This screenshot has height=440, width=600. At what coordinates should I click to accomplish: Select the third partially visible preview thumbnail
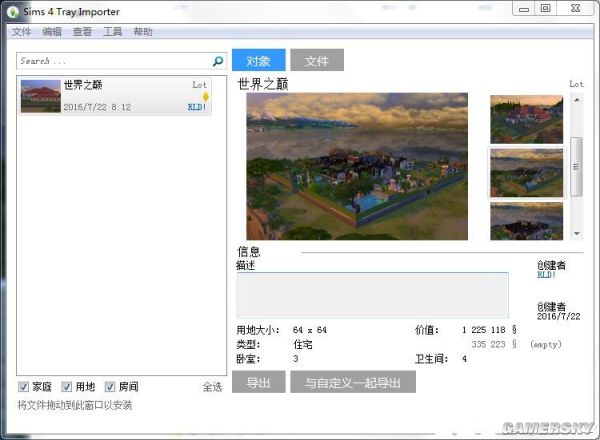click(x=527, y=221)
